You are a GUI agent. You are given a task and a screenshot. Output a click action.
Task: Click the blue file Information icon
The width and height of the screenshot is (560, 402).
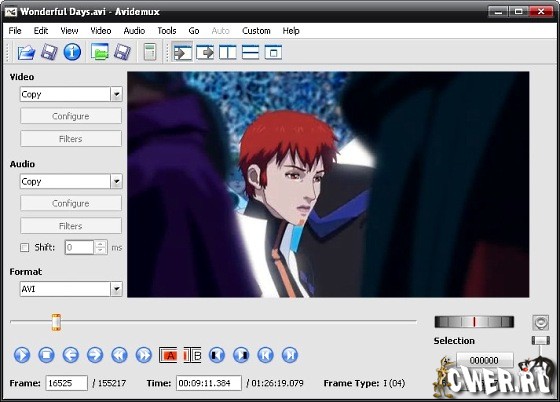point(72,52)
